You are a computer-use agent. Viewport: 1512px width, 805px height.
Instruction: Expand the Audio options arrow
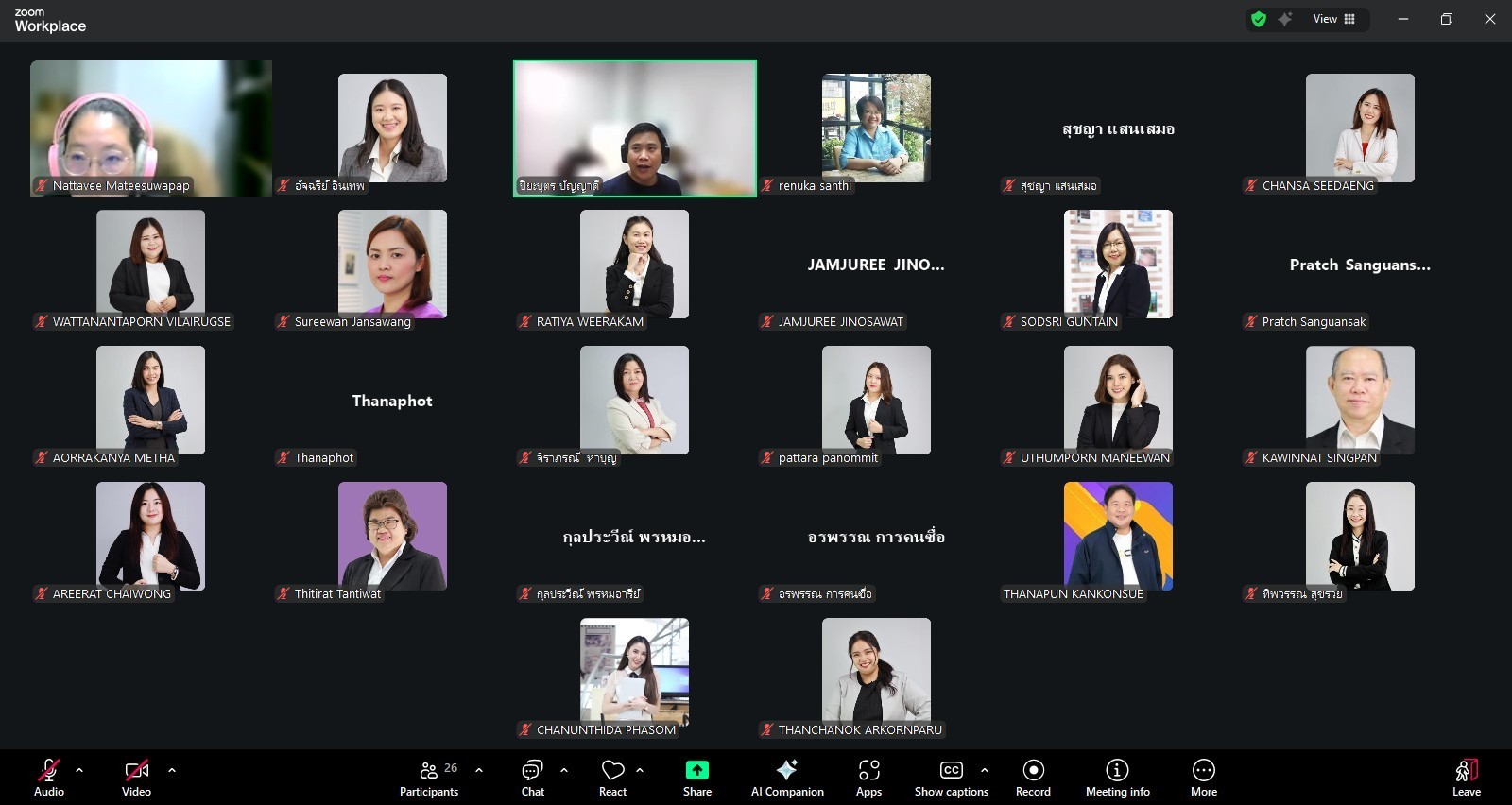tap(79, 770)
